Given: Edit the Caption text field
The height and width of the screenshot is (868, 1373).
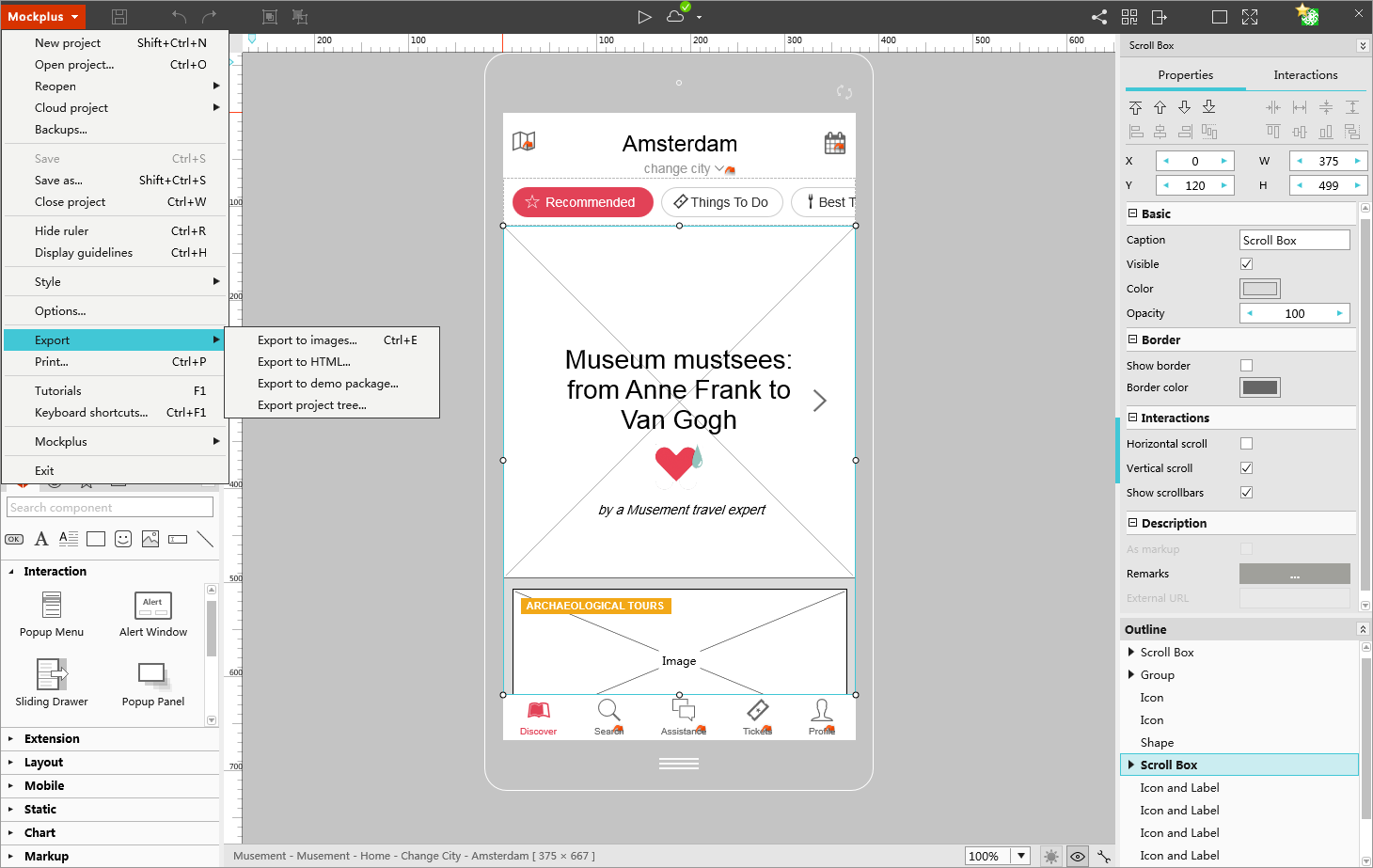Looking at the screenshot, I should (x=1294, y=240).
